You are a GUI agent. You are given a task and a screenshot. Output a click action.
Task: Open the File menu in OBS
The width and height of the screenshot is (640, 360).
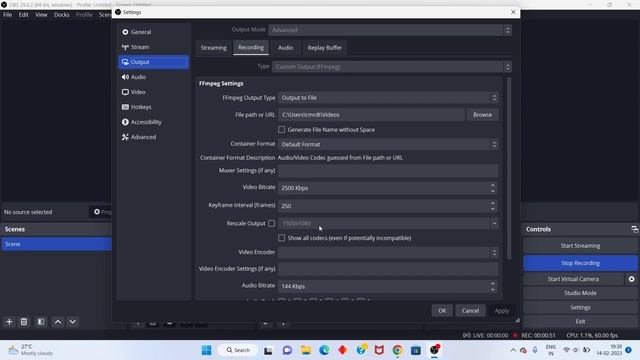click(x=8, y=15)
